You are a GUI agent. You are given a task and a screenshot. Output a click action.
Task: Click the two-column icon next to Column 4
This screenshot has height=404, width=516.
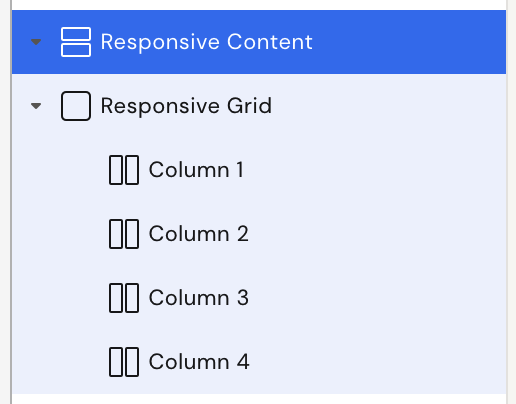(124, 362)
